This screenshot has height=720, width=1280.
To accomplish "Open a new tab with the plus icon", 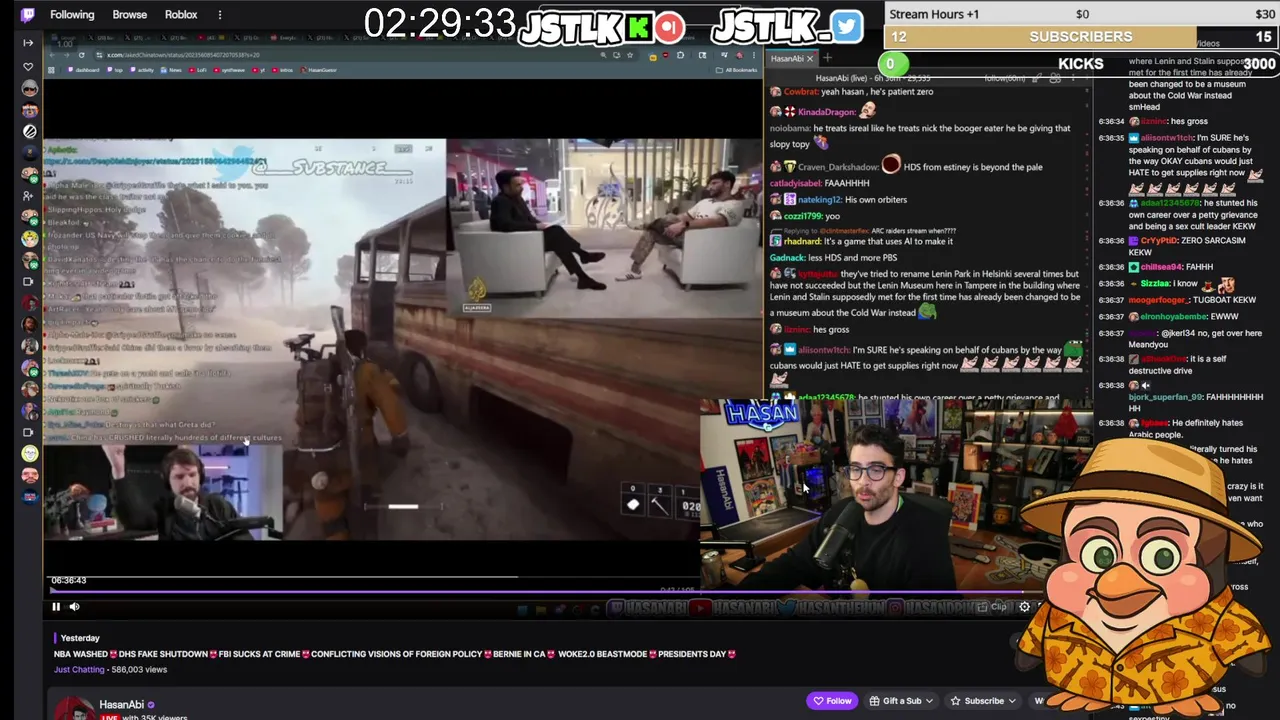I will (x=827, y=58).
